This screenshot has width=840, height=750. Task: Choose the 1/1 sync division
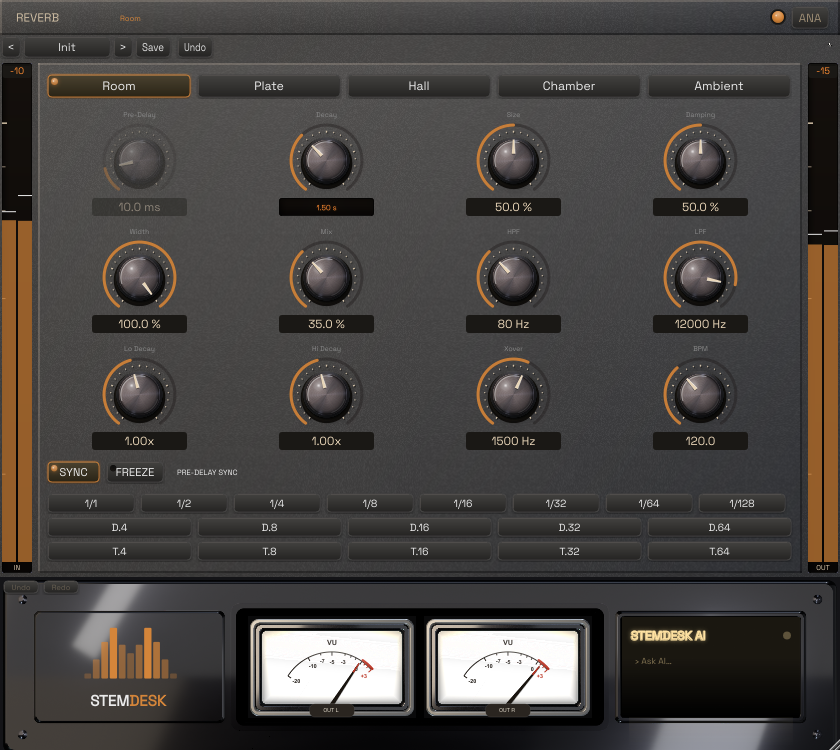(91, 504)
